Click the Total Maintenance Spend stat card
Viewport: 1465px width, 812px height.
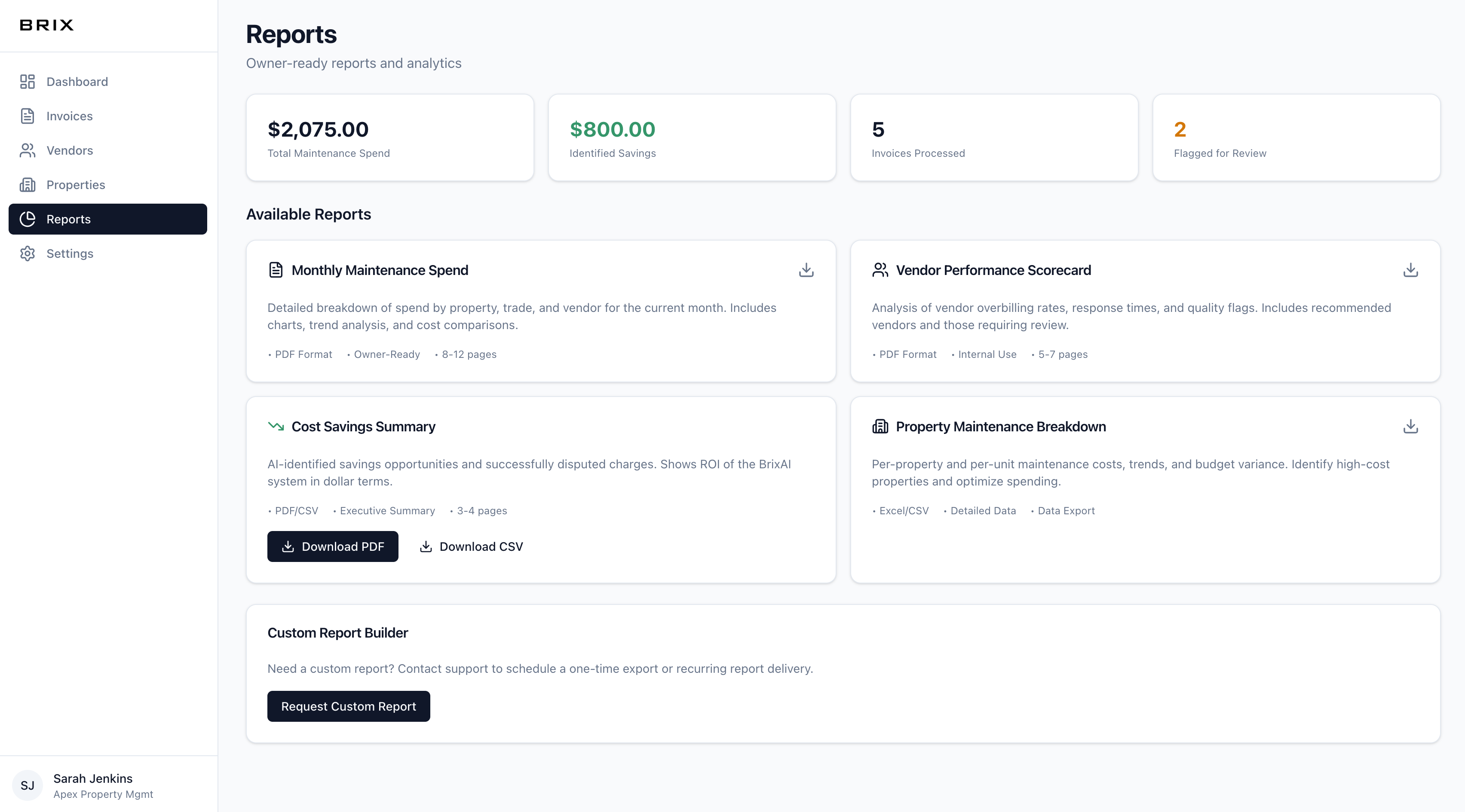point(389,138)
